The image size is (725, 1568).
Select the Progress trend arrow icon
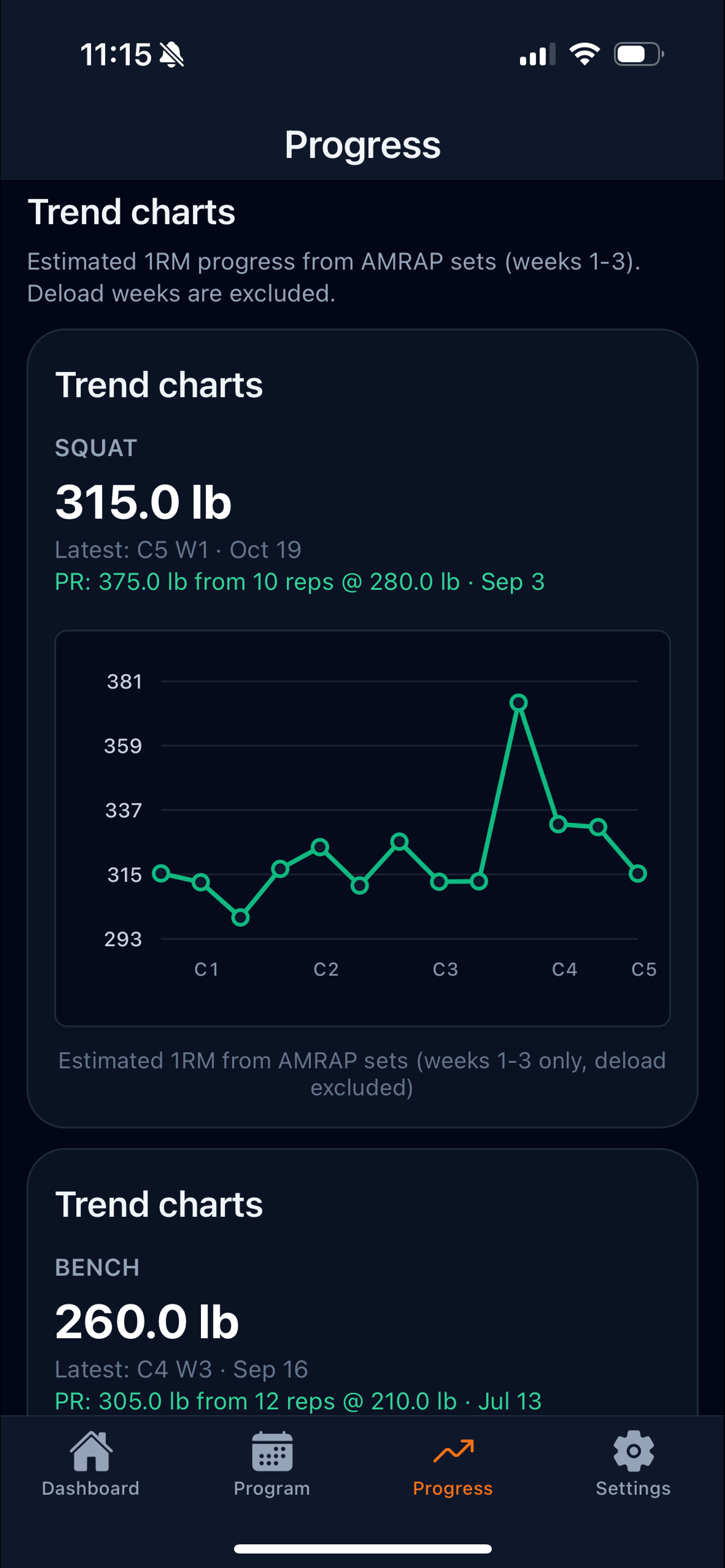click(x=453, y=1451)
